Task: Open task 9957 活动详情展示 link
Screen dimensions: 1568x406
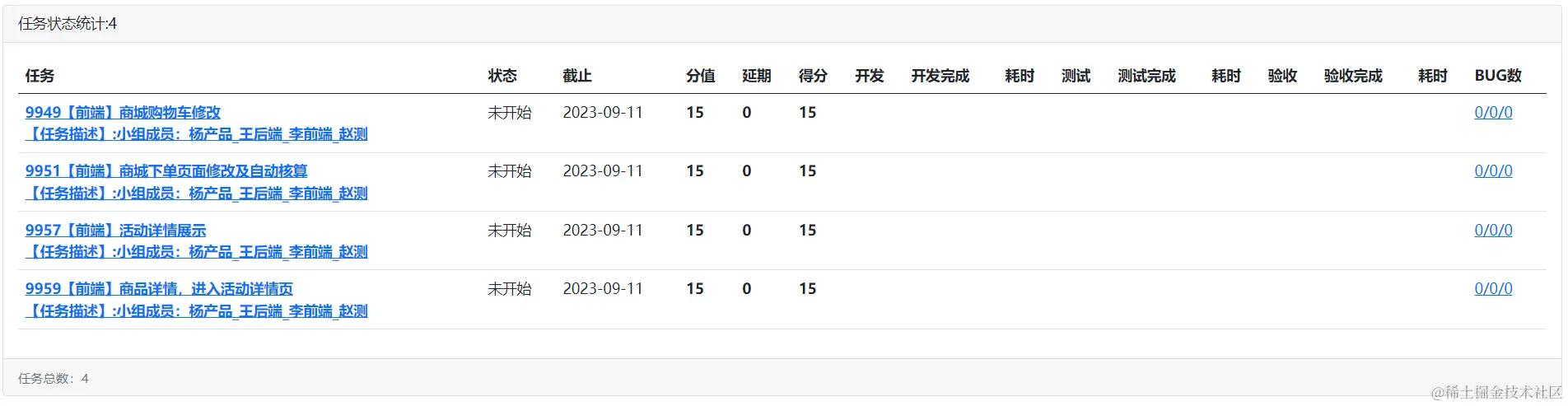Action: [x=115, y=230]
